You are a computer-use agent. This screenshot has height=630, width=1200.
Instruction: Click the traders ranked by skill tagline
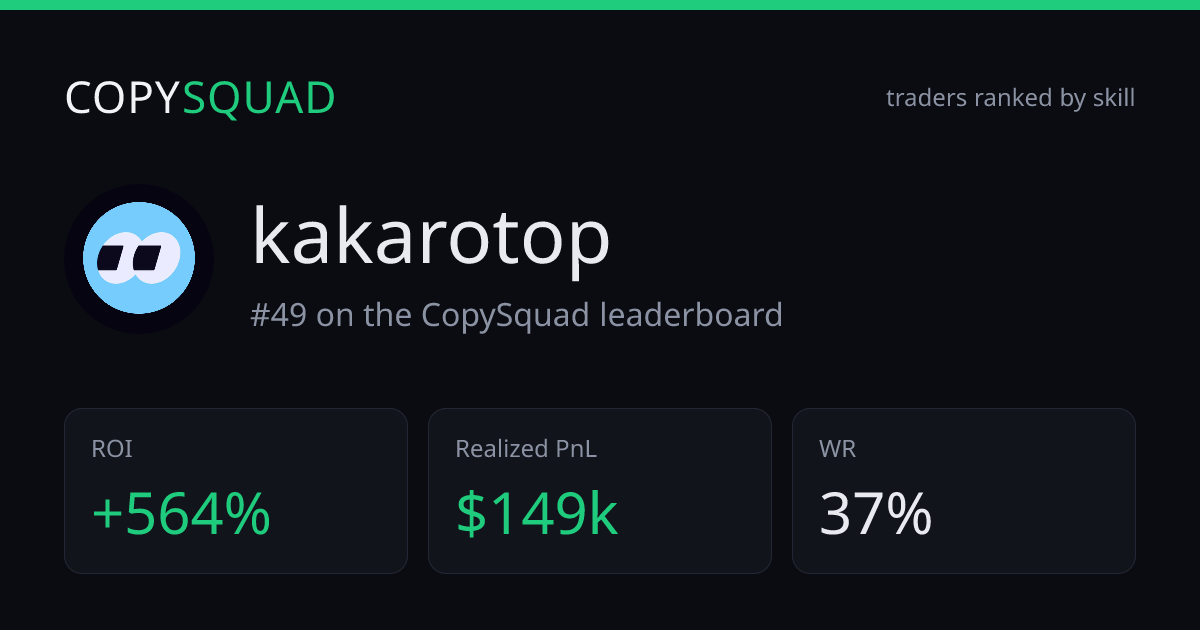pyautogui.click(x=1010, y=98)
